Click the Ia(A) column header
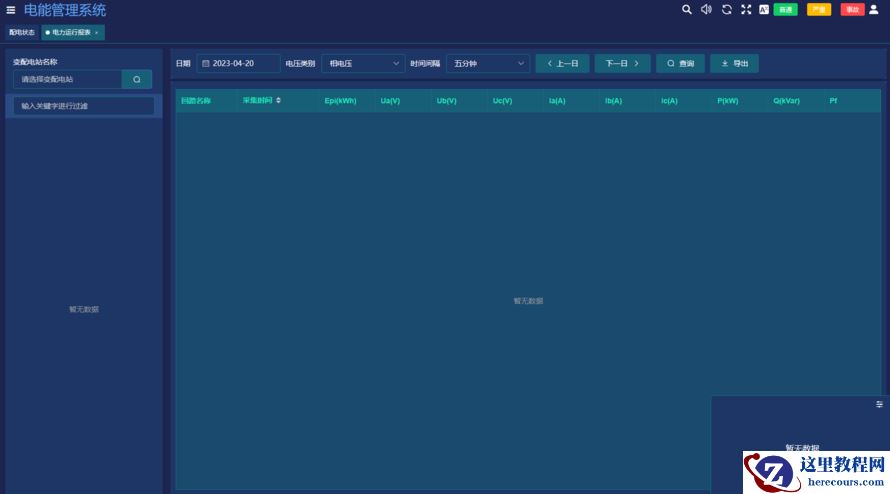Image resolution: width=890 pixels, height=494 pixels. 557,101
